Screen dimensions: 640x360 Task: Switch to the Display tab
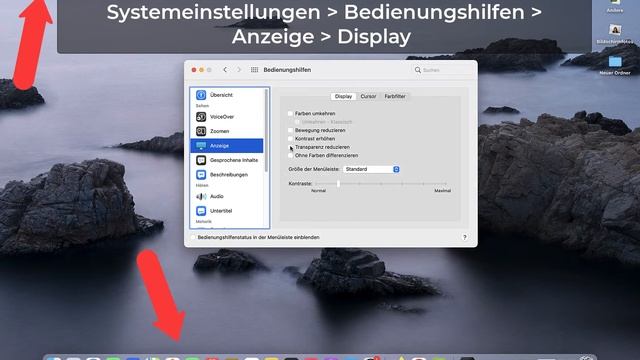(343, 96)
